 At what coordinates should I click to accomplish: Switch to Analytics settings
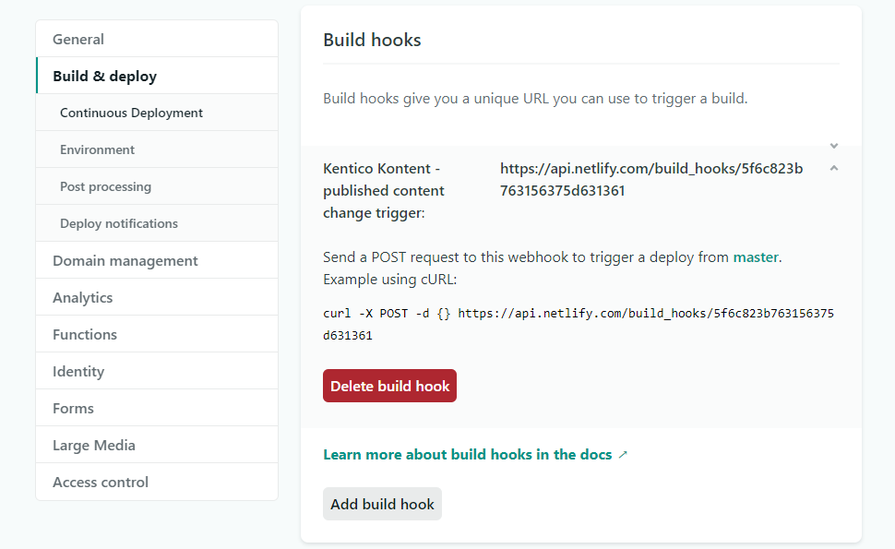(x=82, y=298)
